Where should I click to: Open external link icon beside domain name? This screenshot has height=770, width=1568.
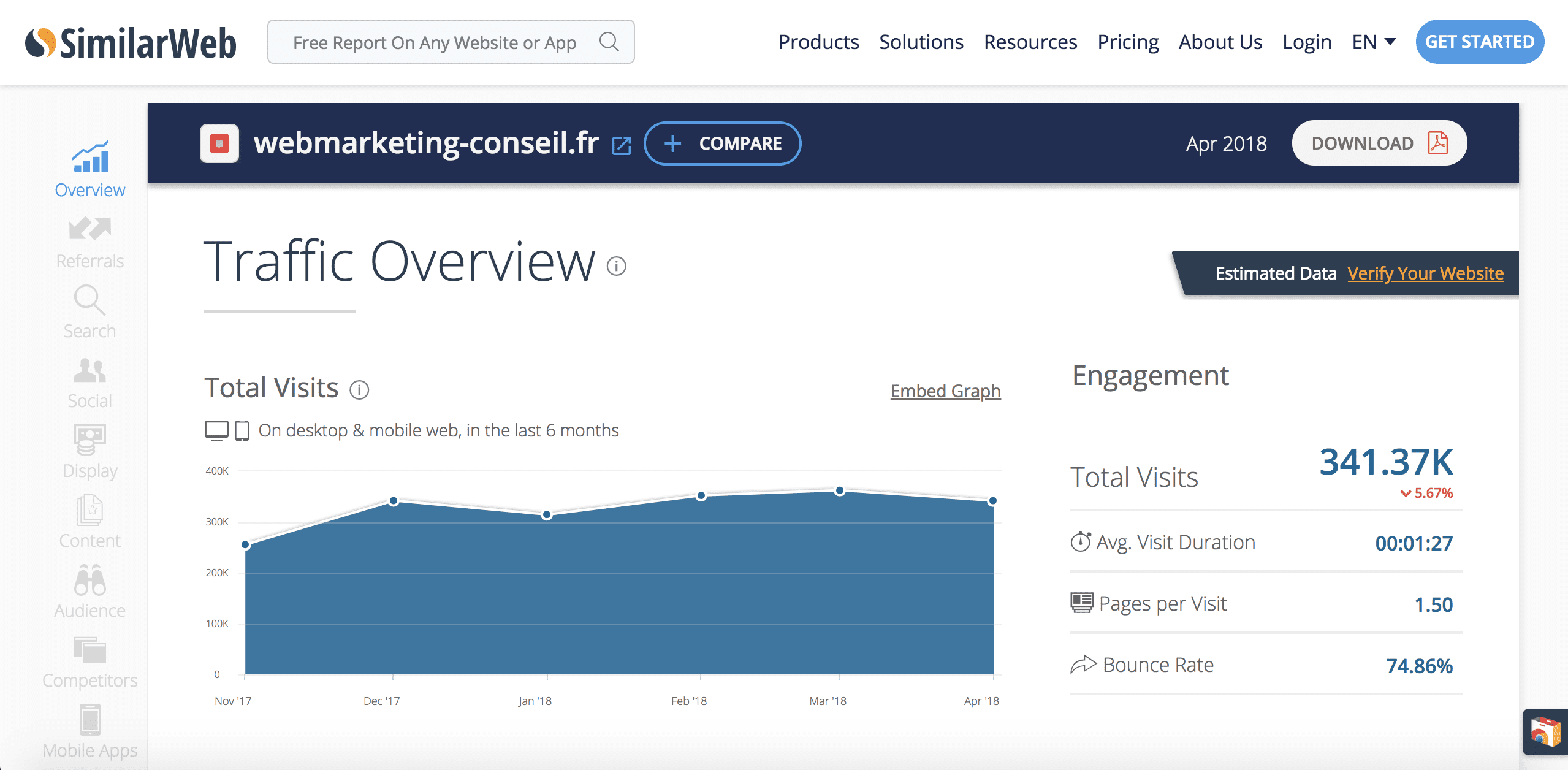click(622, 146)
